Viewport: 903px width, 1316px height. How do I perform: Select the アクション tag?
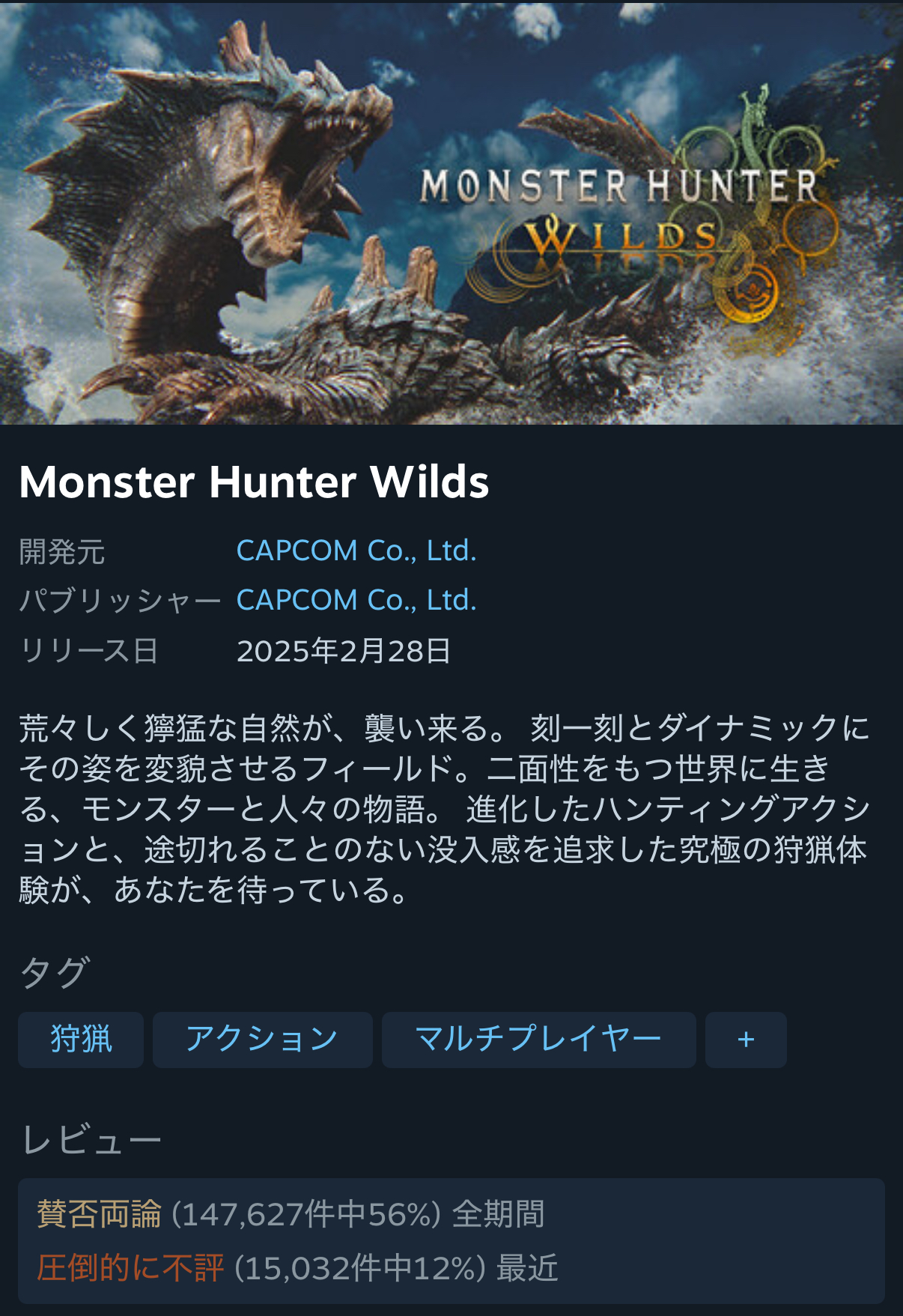(263, 1040)
